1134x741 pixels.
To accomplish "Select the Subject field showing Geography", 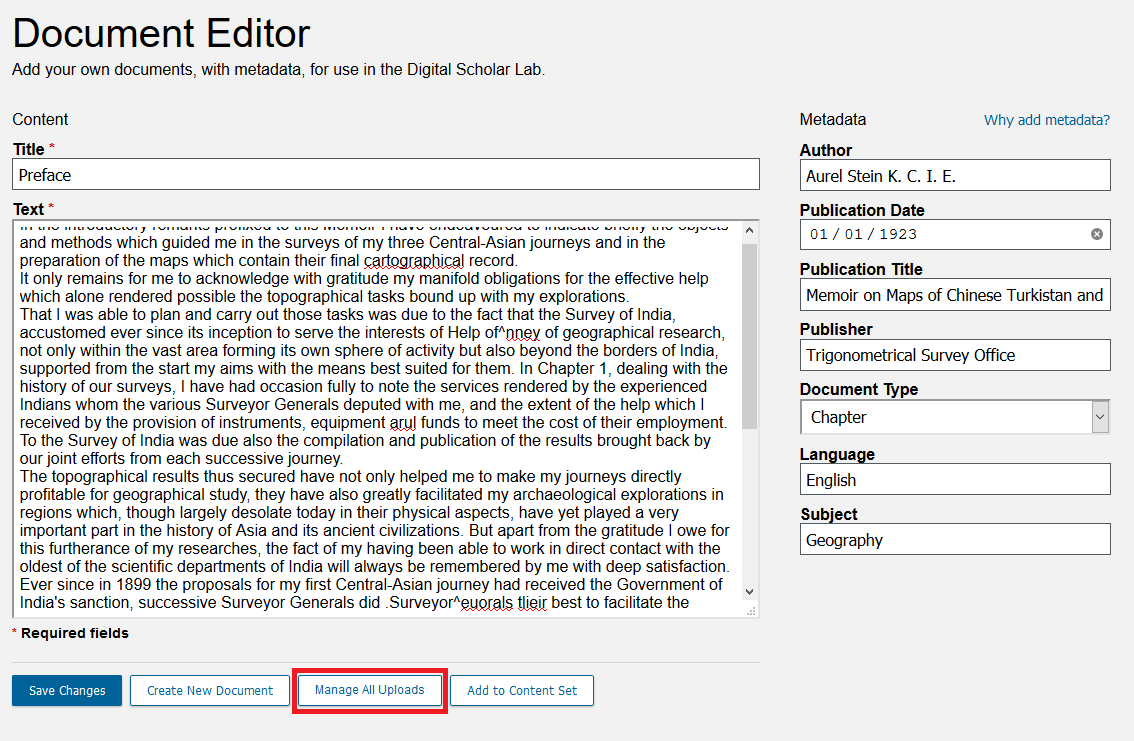I will [954, 538].
